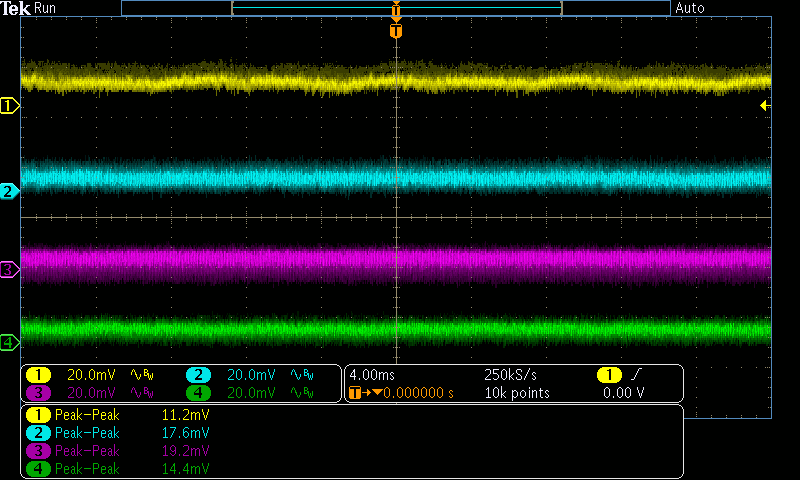Select the cyan channel 2 ground marker
Viewport: 800px width, 480px height.
(9, 191)
